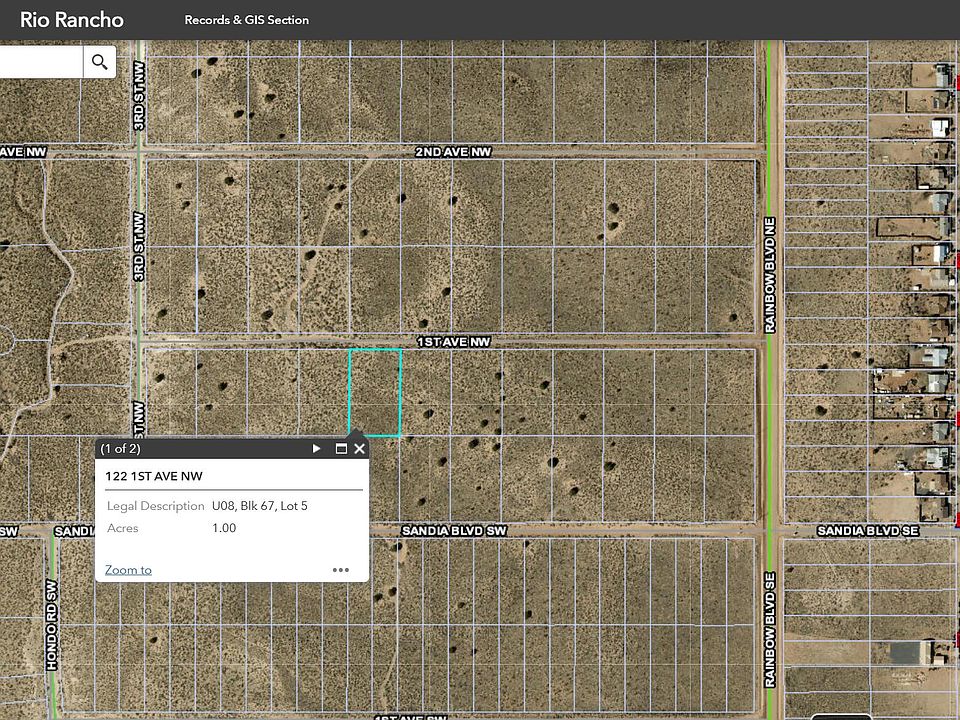
Task: Show next feature in popup
Action: coord(317,449)
